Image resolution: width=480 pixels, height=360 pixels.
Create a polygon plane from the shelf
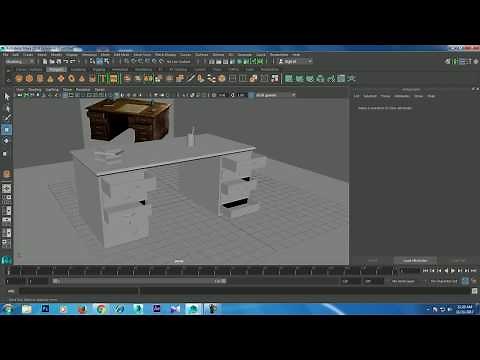(61, 79)
